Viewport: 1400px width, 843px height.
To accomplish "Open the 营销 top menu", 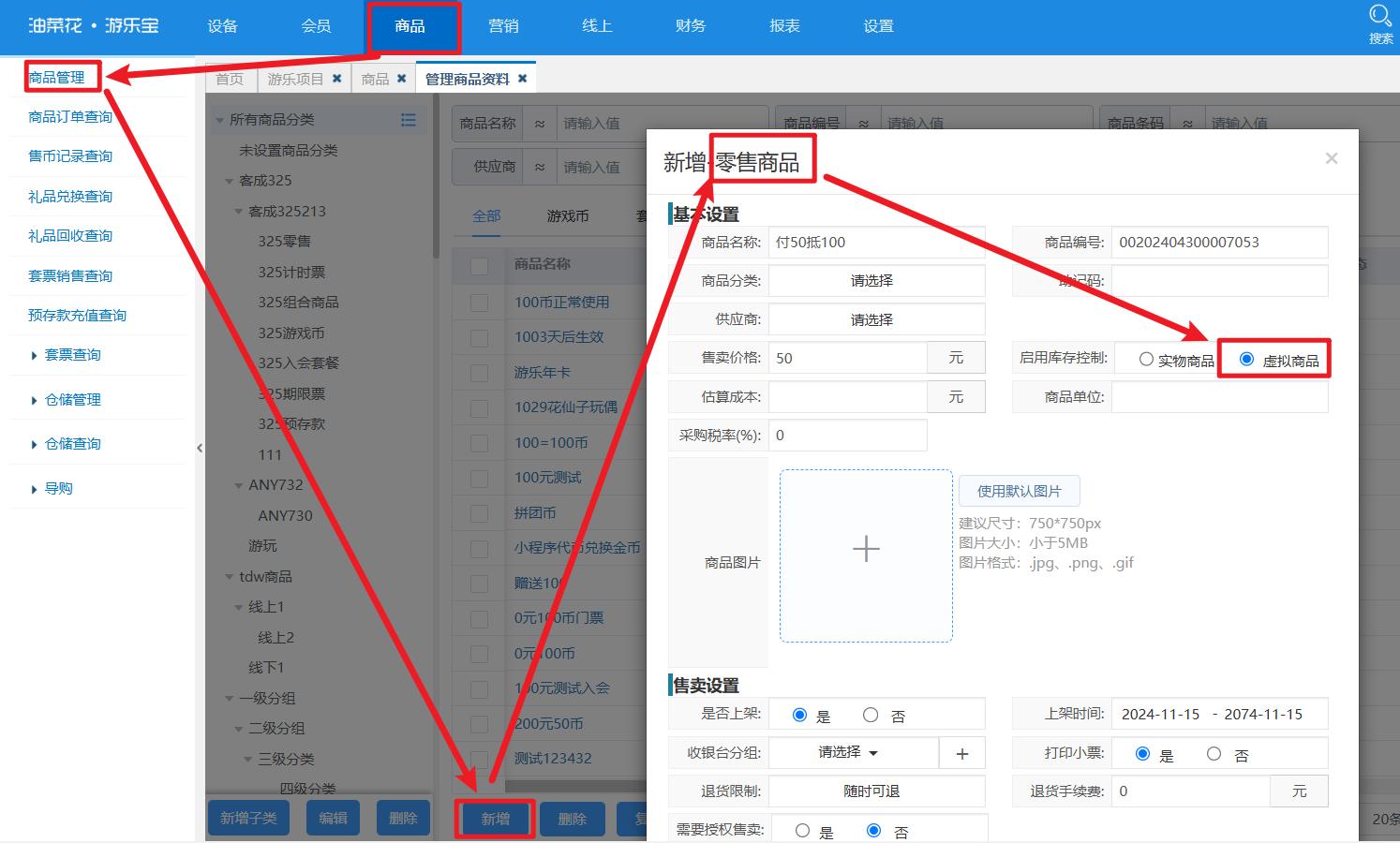I will (x=503, y=26).
